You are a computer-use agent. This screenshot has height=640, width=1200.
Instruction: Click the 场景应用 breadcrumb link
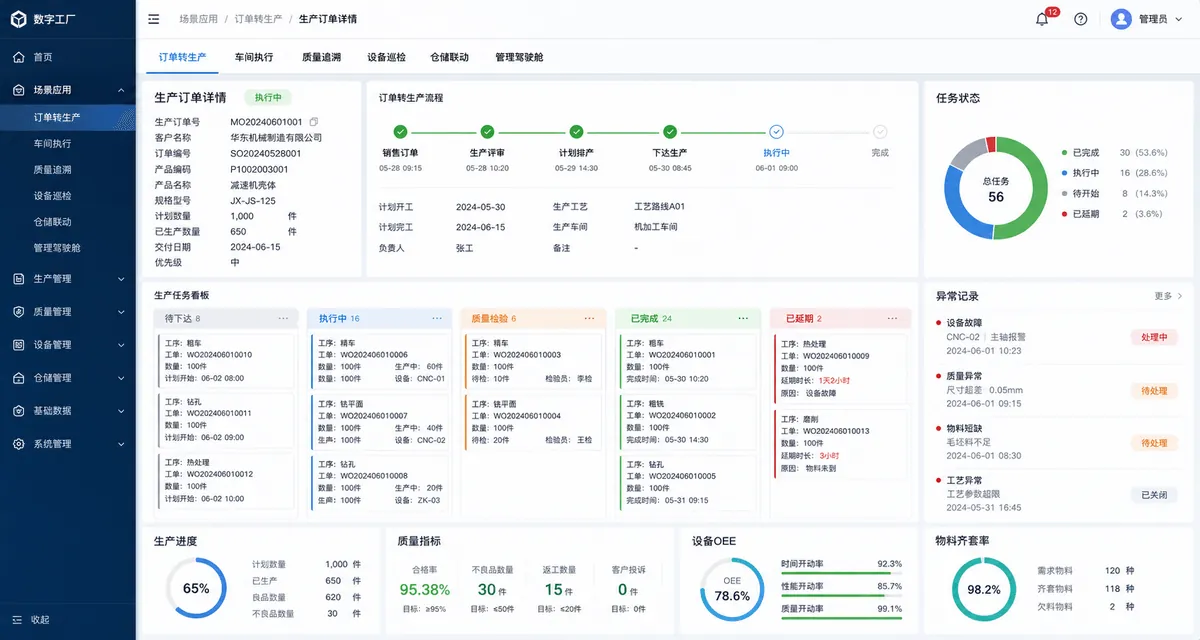click(x=196, y=19)
